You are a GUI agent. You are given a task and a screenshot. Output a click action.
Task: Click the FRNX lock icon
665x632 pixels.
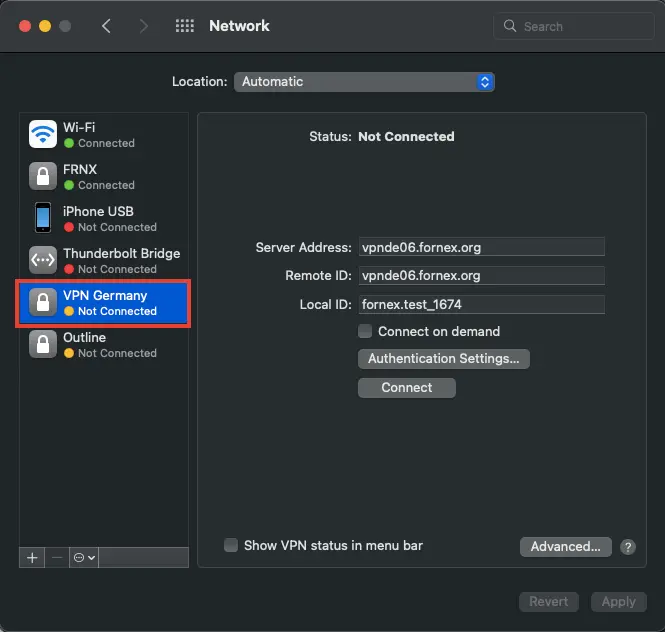[x=43, y=176]
